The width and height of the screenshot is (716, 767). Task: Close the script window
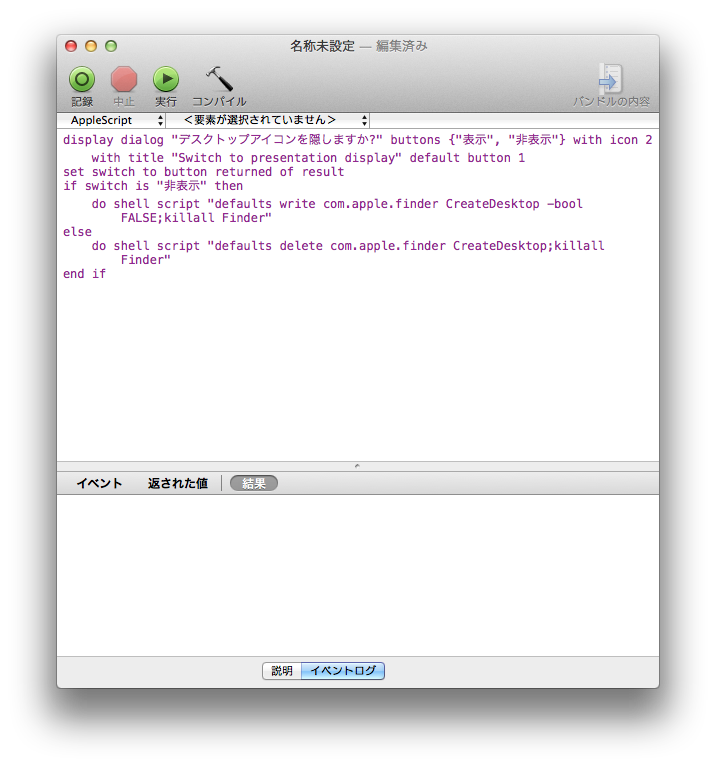[x=71, y=46]
